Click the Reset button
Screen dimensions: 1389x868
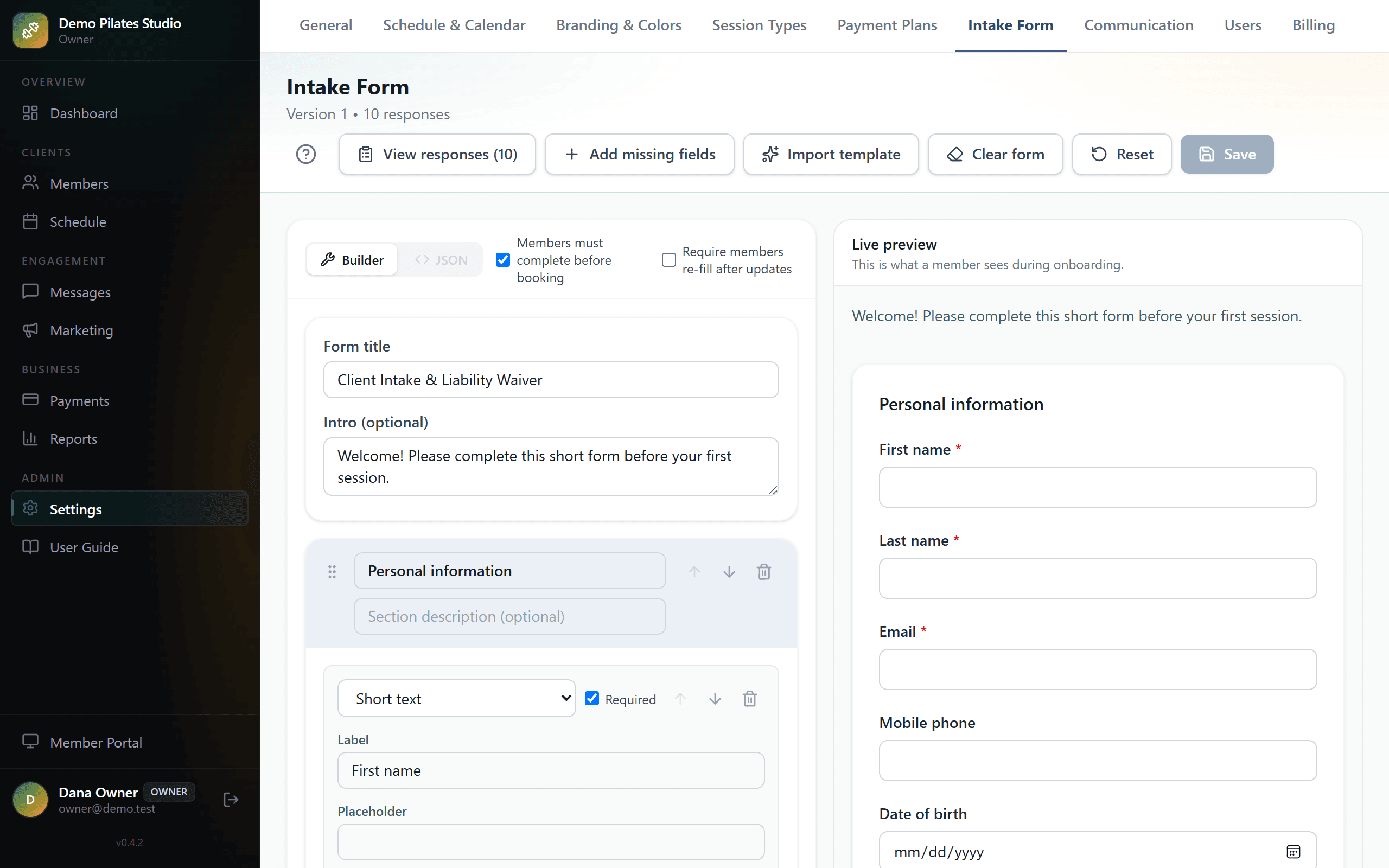pyautogui.click(x=1122, y=154)
